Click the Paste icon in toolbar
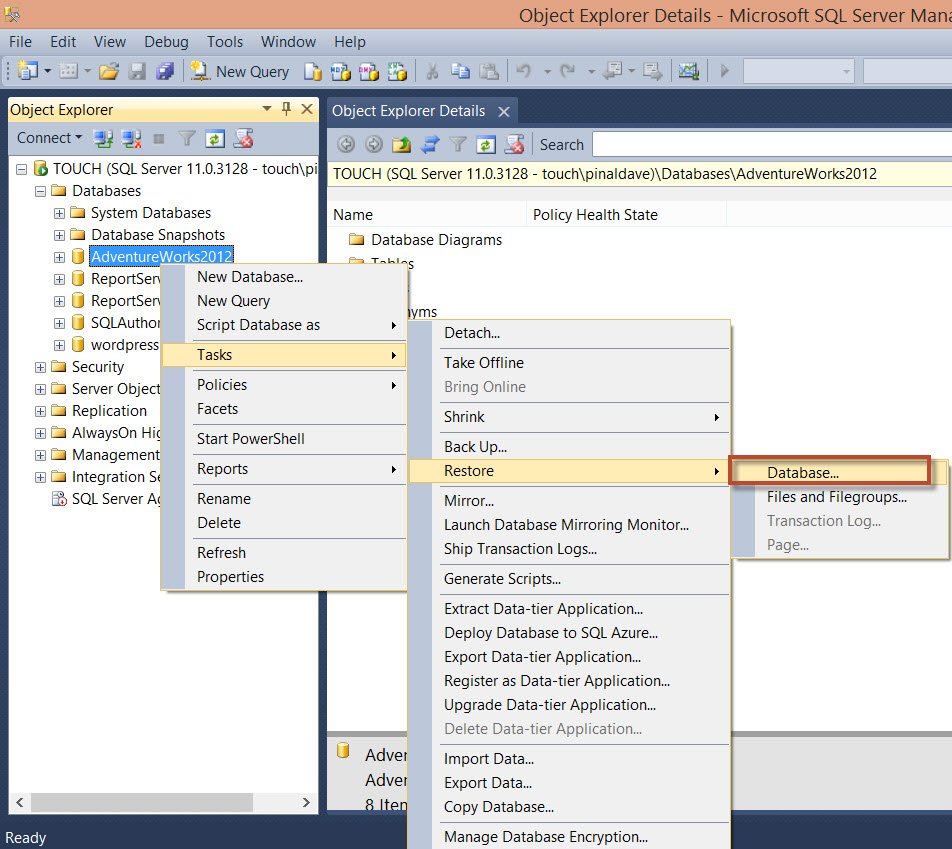Image resolution: width=952 pixels, height=849 pixels. (489, 72)
